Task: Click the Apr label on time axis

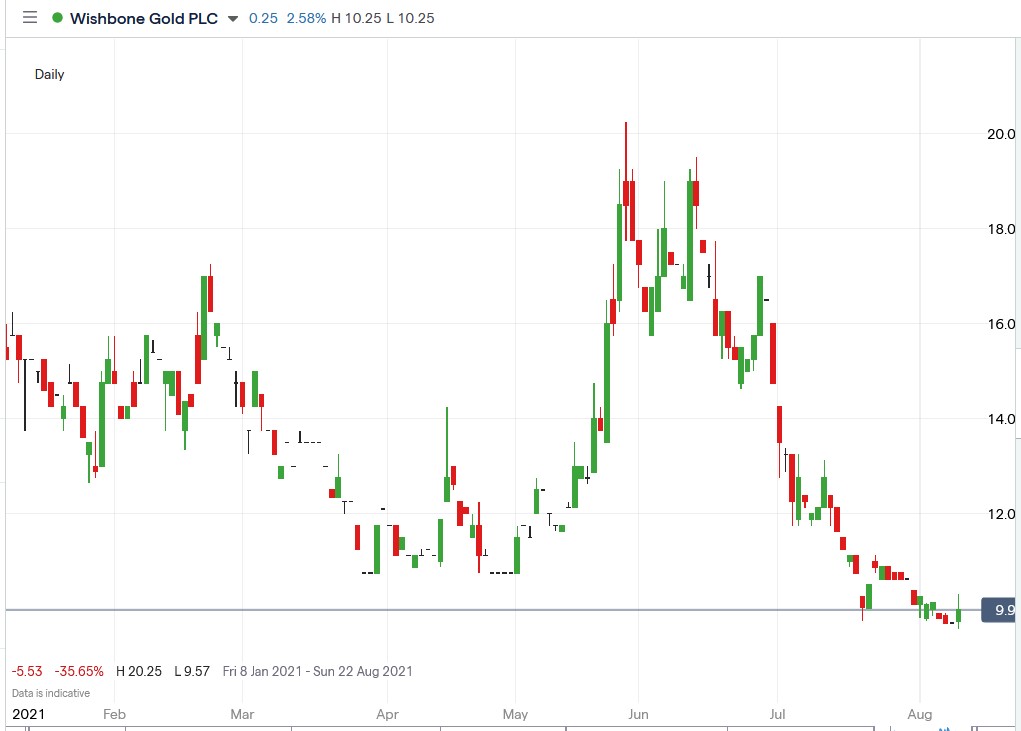Action: click(387, 714)
